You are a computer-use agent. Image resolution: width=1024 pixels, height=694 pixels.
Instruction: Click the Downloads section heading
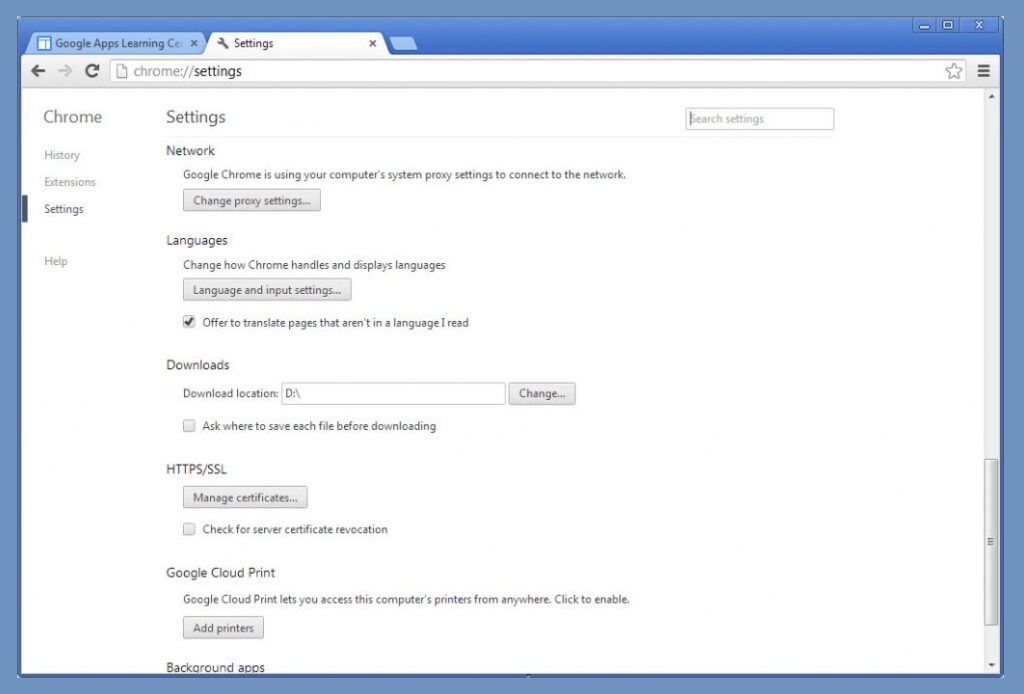coord(198,365)
